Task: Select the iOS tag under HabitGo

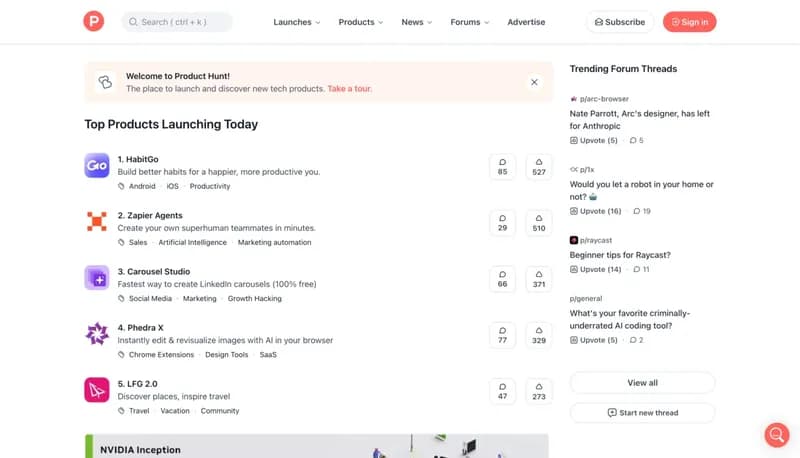Action: click(x=172, y=186)
